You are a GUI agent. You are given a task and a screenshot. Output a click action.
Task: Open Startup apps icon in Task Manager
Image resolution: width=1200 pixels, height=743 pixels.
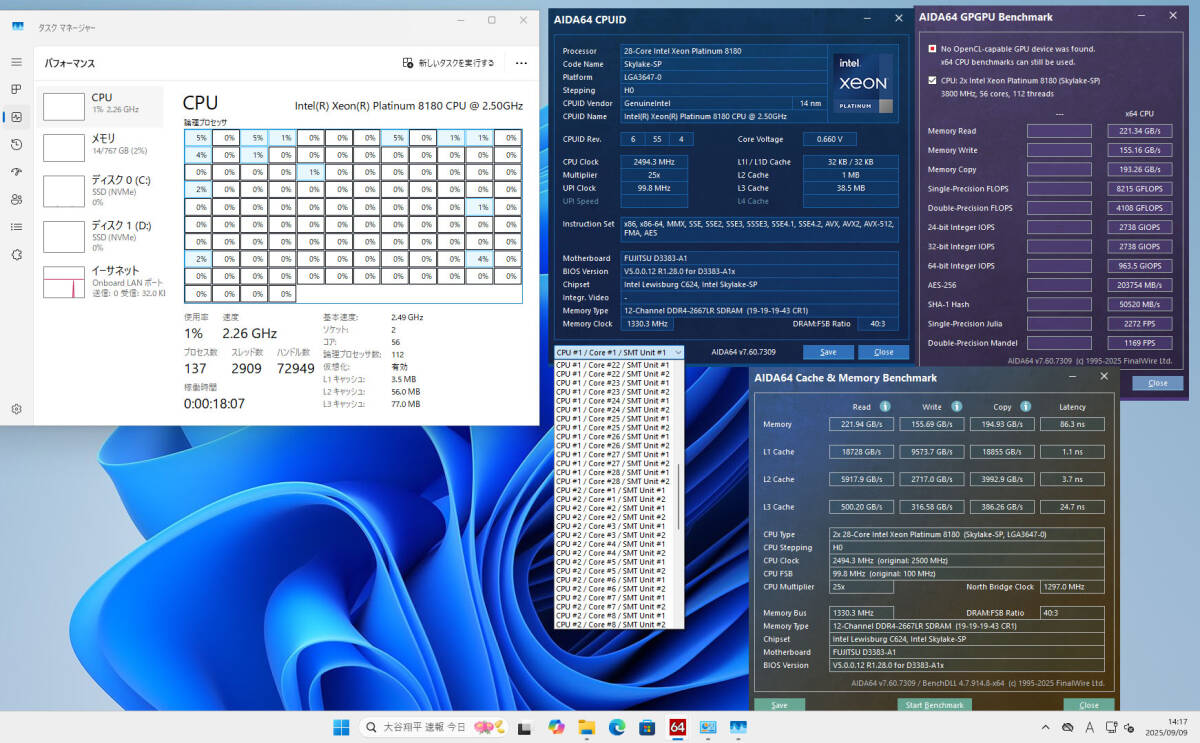click(16, 172)
